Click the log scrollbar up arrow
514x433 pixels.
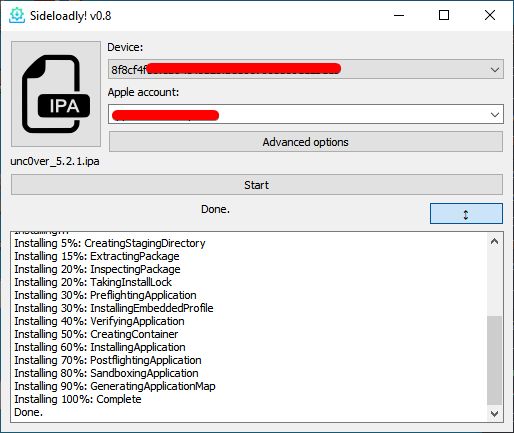(x=495, y=241)
